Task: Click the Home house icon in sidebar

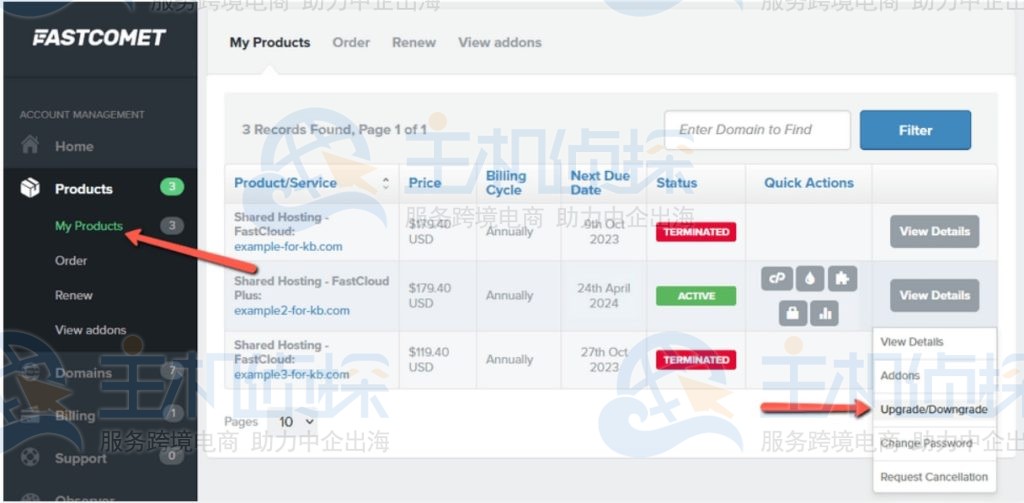Action: point(30,145)
